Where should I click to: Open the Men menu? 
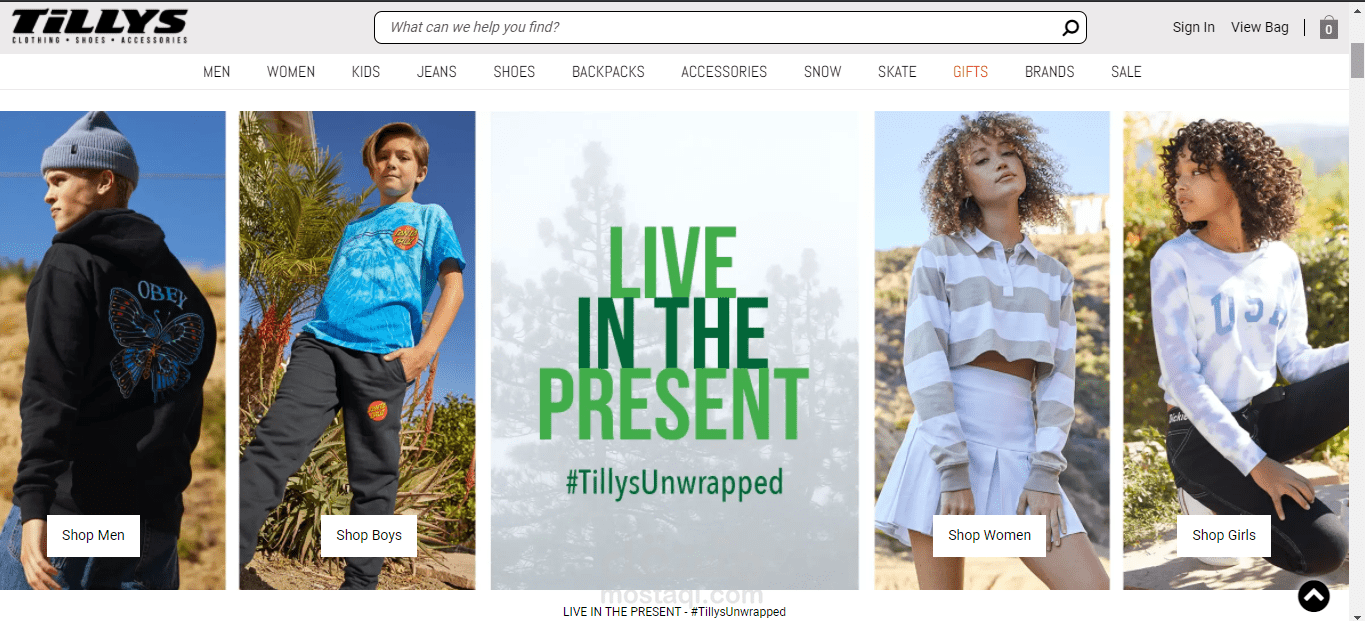217,72
